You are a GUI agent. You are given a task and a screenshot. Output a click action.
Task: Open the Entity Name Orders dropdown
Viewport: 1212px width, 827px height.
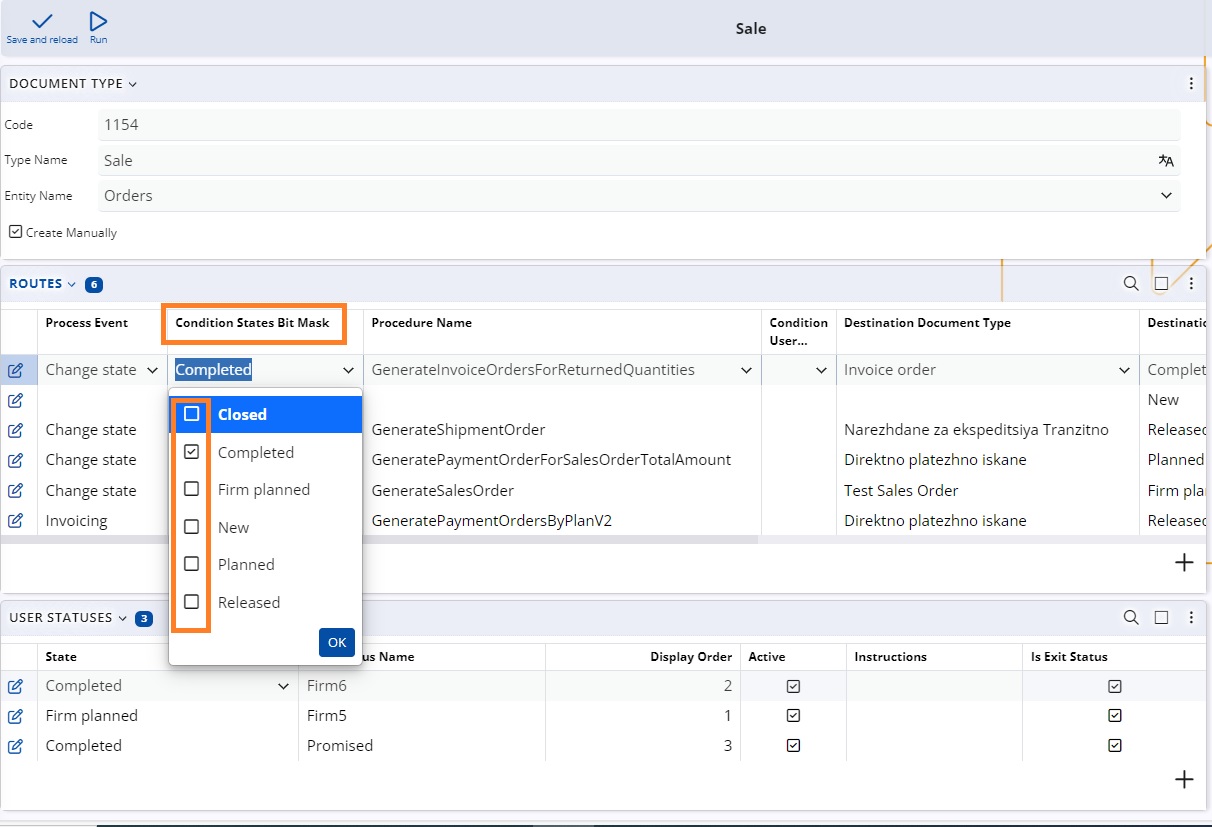tap(1166, 196)
